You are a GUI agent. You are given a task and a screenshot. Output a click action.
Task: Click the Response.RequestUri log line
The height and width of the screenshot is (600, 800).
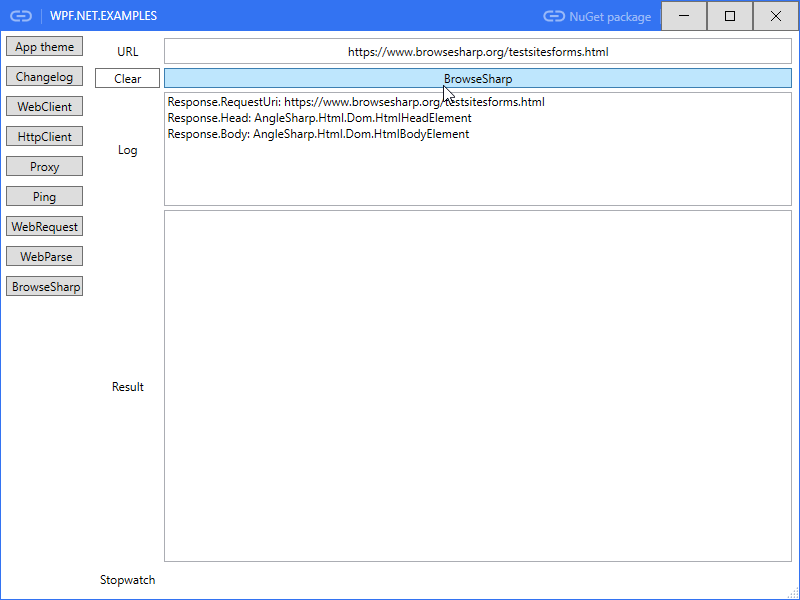pos(356,102)
